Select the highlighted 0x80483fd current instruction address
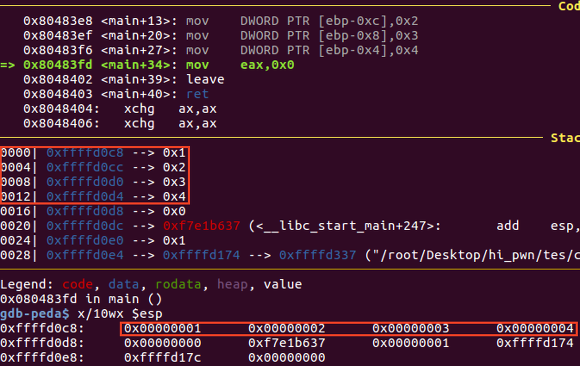 [x=58, y=65]
